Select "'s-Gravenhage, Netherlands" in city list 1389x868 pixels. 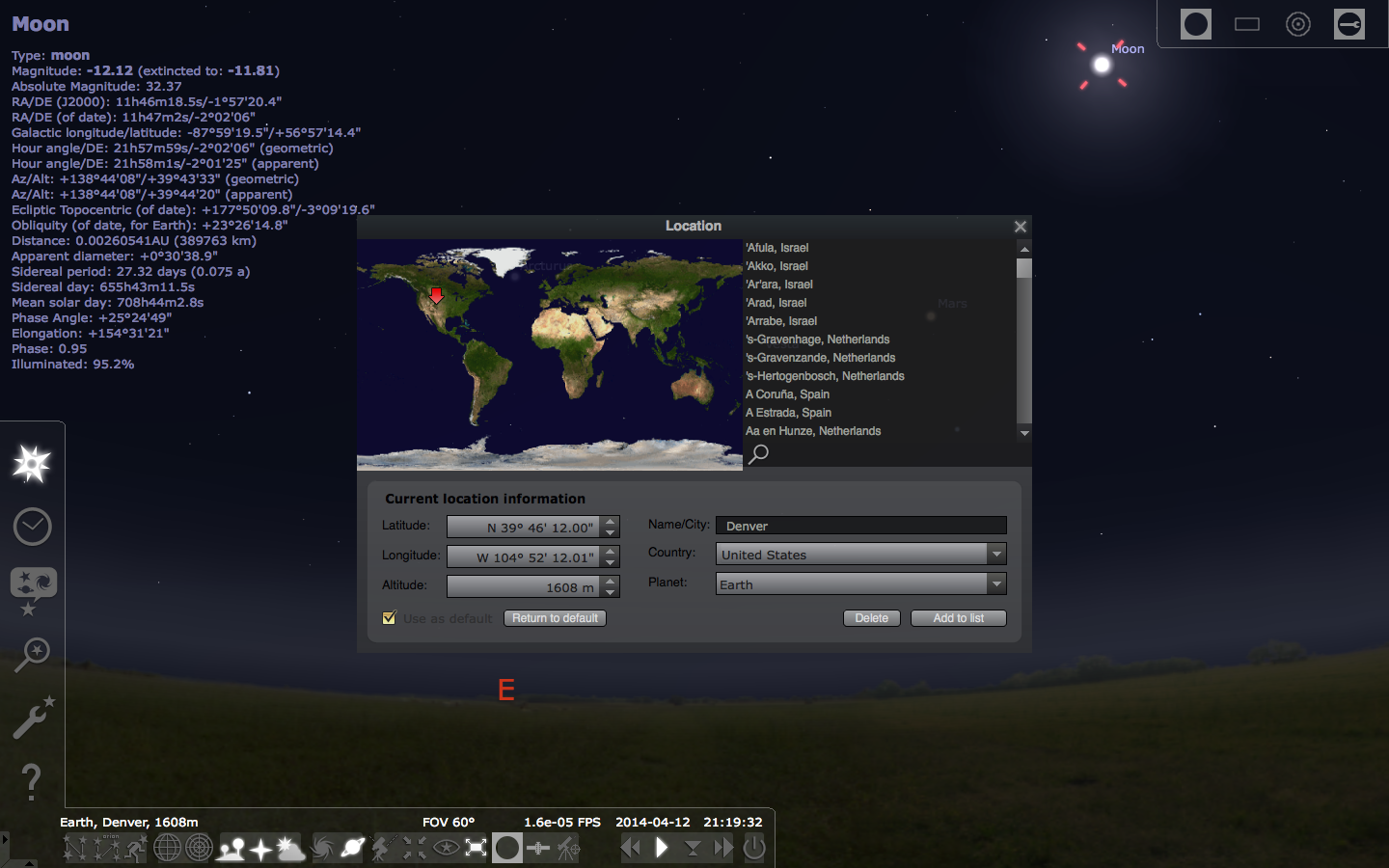pos(817,339)
